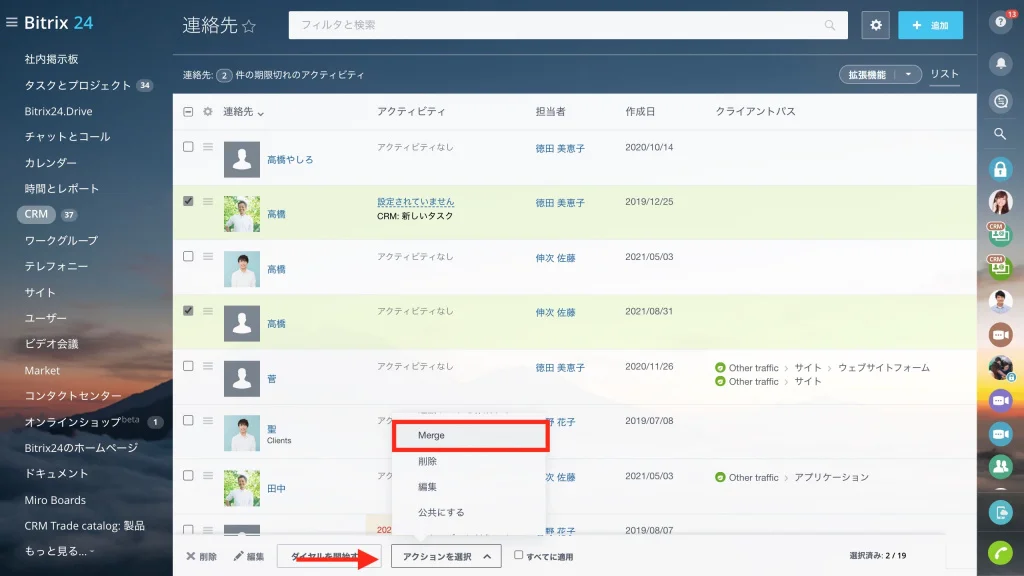This screenshot has height=576, width=1024.
Task: Sort by 連絡先 column header arrow
Action: point(261,114)
